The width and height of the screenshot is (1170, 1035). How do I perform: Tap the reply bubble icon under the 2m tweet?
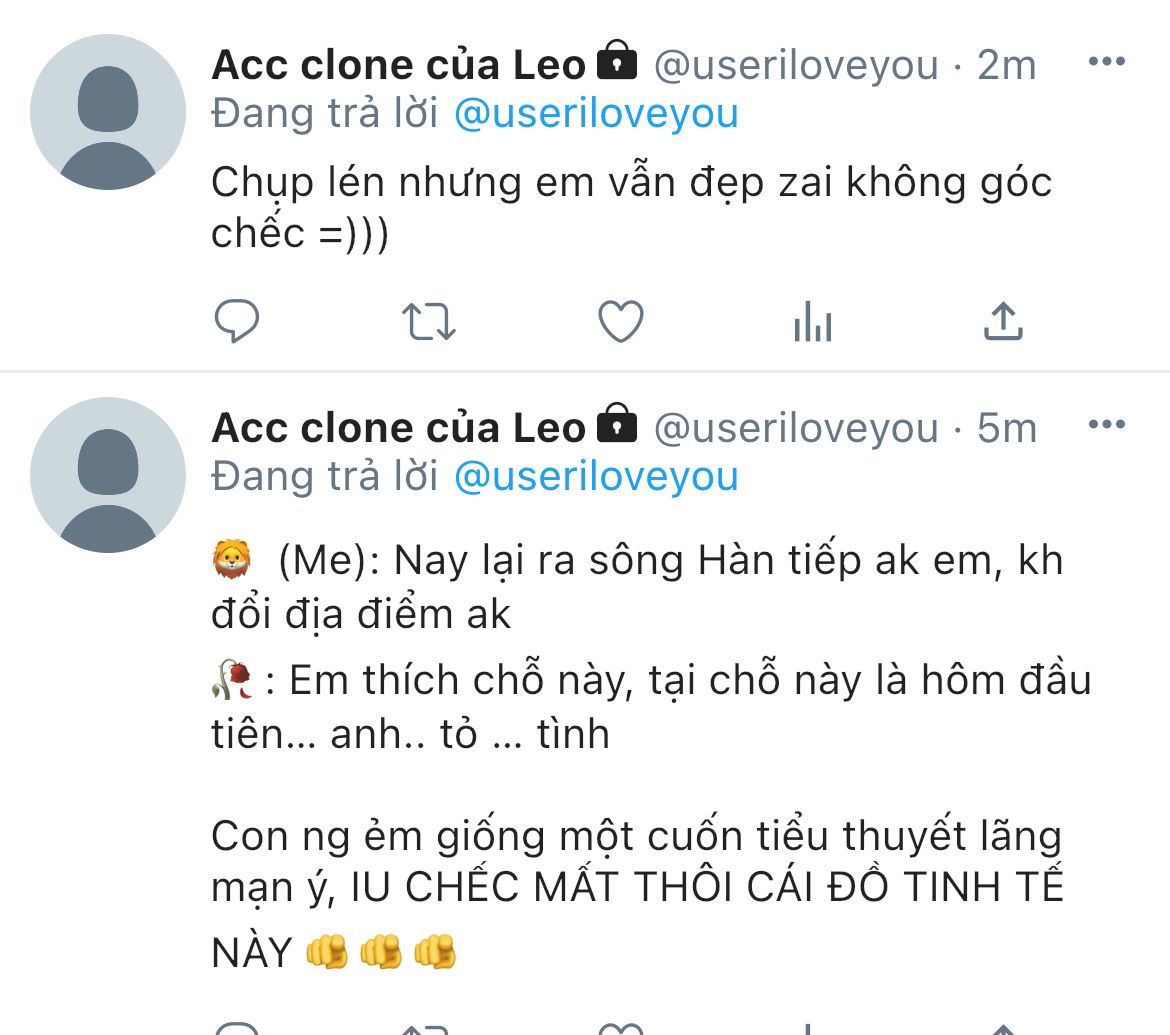pyautogui.click(x=237, y=322)
